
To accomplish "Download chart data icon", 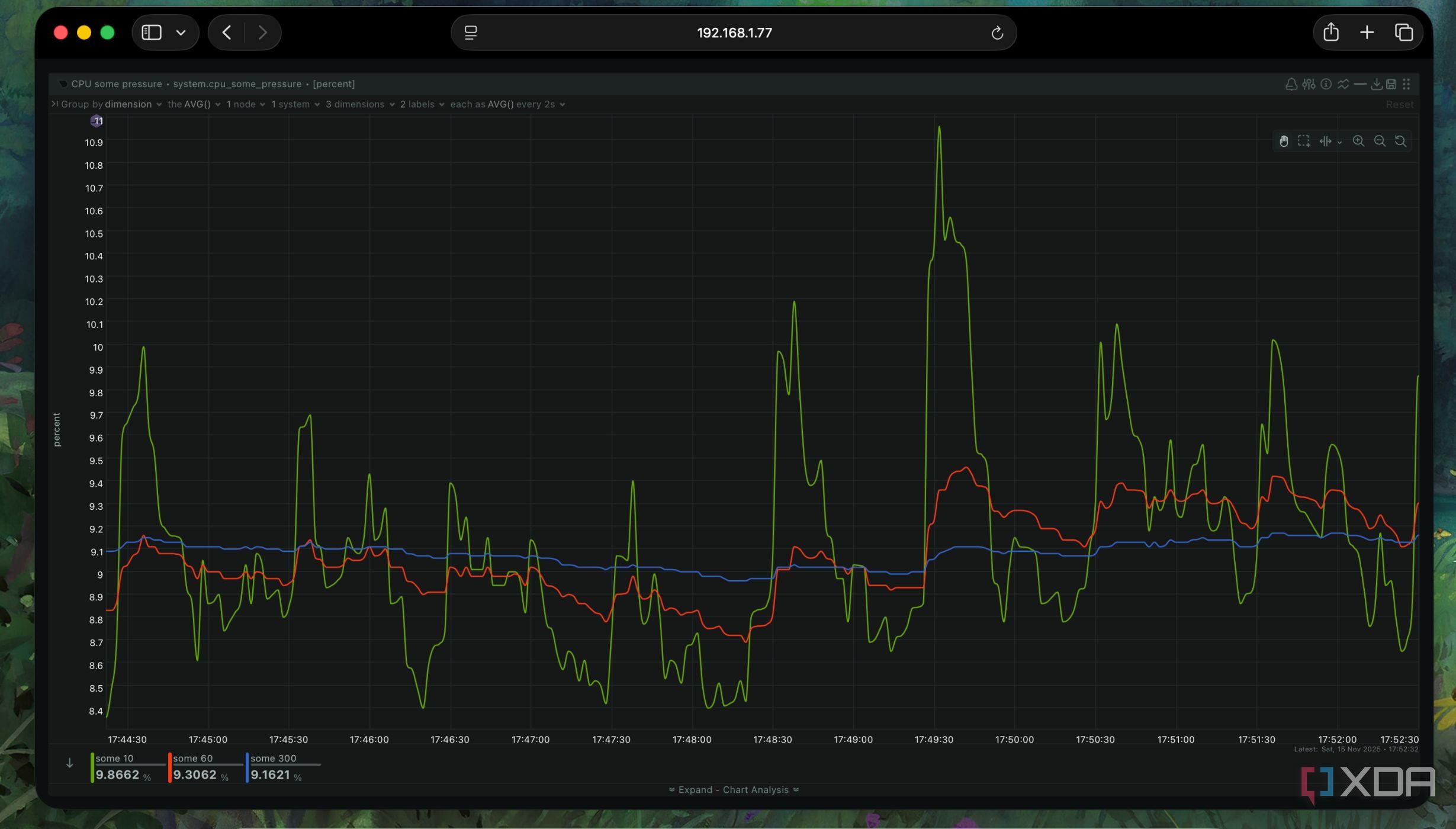I will 1377,84.
